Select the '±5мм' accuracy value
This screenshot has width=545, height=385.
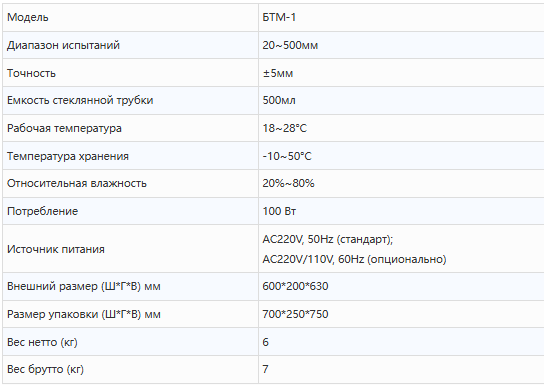pyautogui.click(x=278, y=73)
